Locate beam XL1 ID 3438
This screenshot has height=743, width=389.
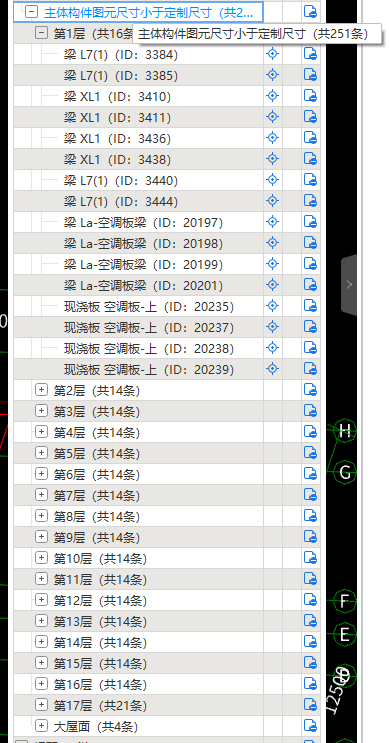272,159
